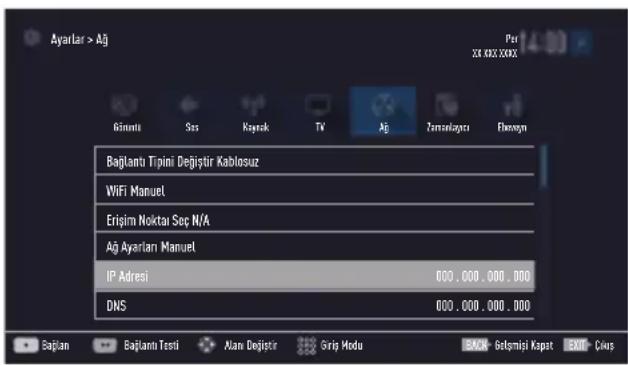This screenshot has width=628, height=365.
Task: Click the Bağlantı Testi key icon
Action: point(105,345)
